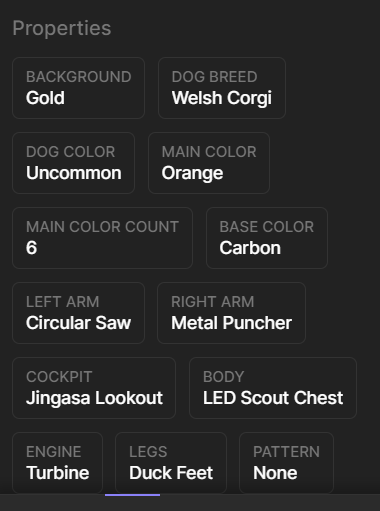Click the Legs Duck Feet card

click(171, 463)
